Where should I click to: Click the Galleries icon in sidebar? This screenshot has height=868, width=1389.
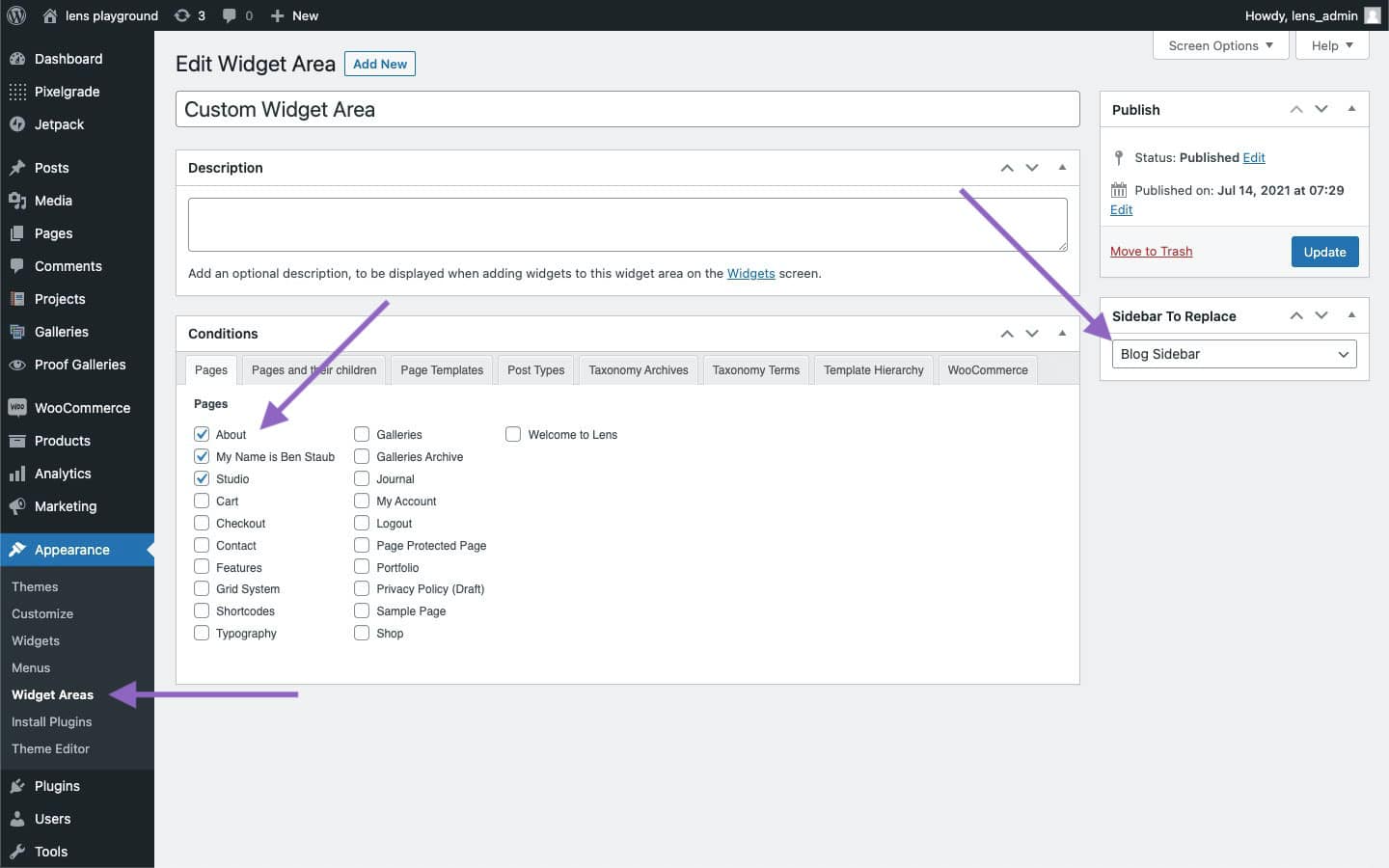coord(16,332)
